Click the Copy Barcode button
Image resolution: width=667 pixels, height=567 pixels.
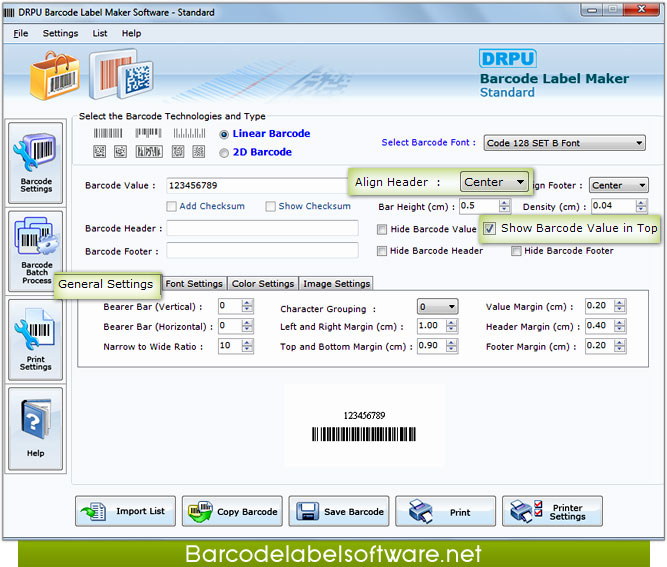tap(232, 511)
